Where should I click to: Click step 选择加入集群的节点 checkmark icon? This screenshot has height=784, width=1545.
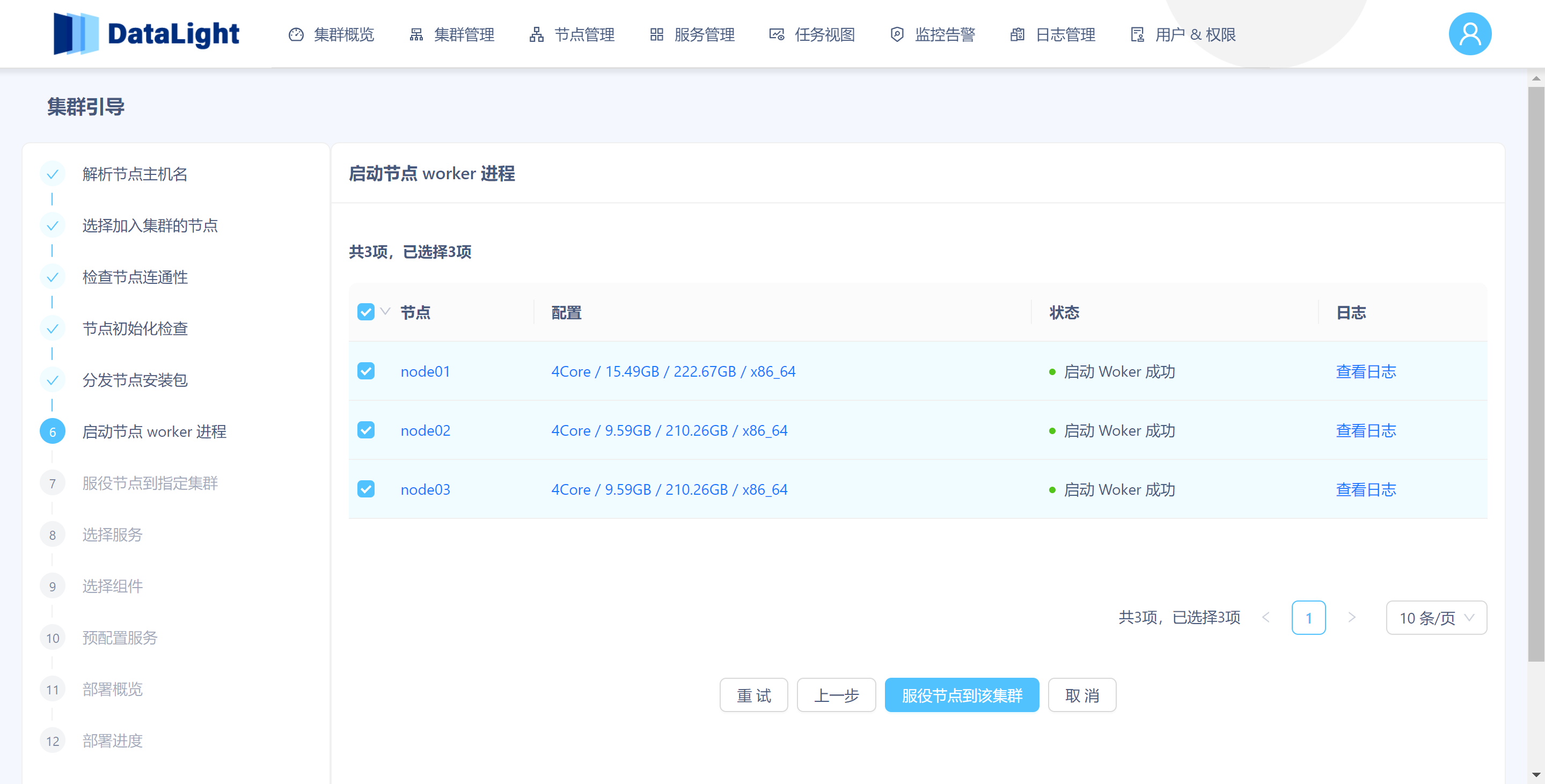pos(52,225)
